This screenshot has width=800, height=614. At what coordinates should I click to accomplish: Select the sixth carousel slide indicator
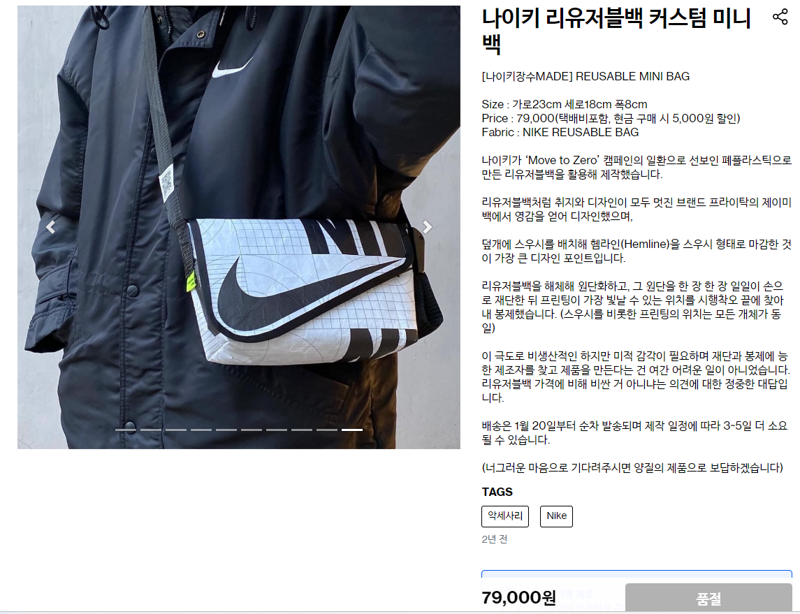click(252, 430)
